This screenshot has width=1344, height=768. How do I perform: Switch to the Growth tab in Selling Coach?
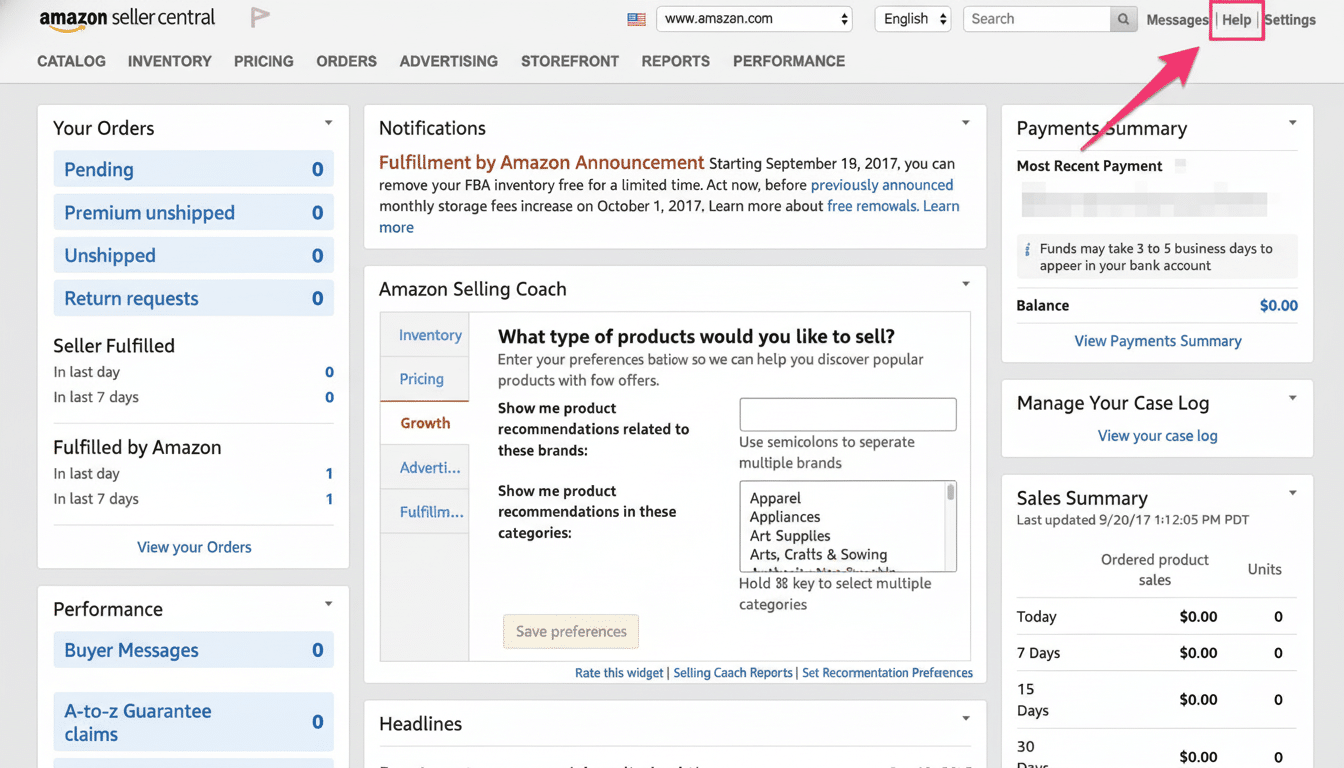pyautogui.click(x=424, y=423)
